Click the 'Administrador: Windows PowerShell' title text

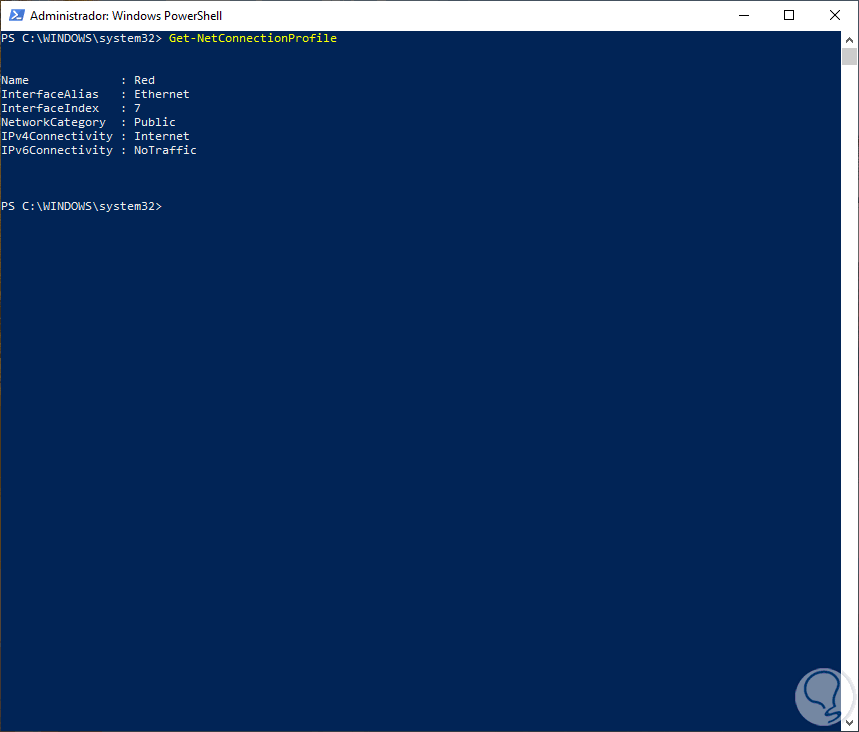click(x=126, y=15)
